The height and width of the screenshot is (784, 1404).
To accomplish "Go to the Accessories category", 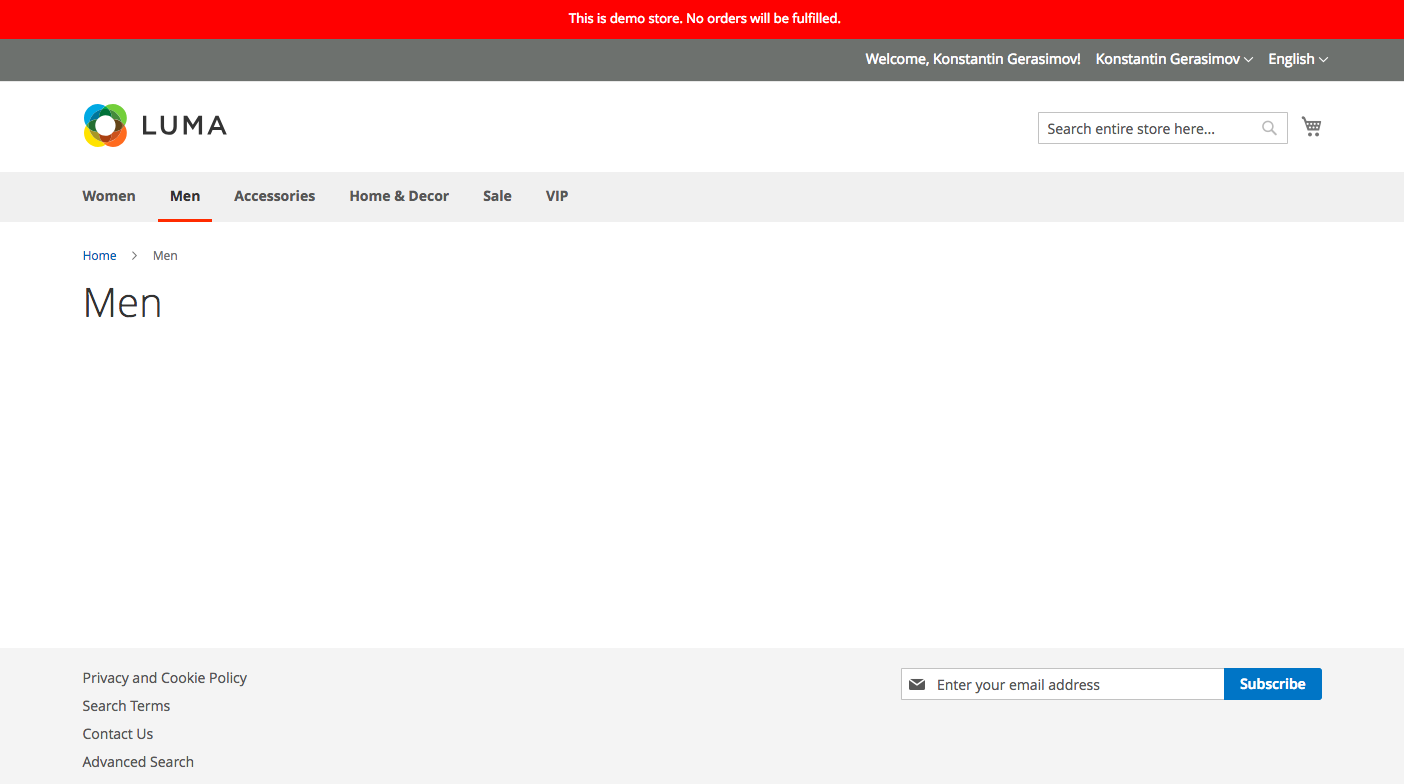I will tap(274, 196).
